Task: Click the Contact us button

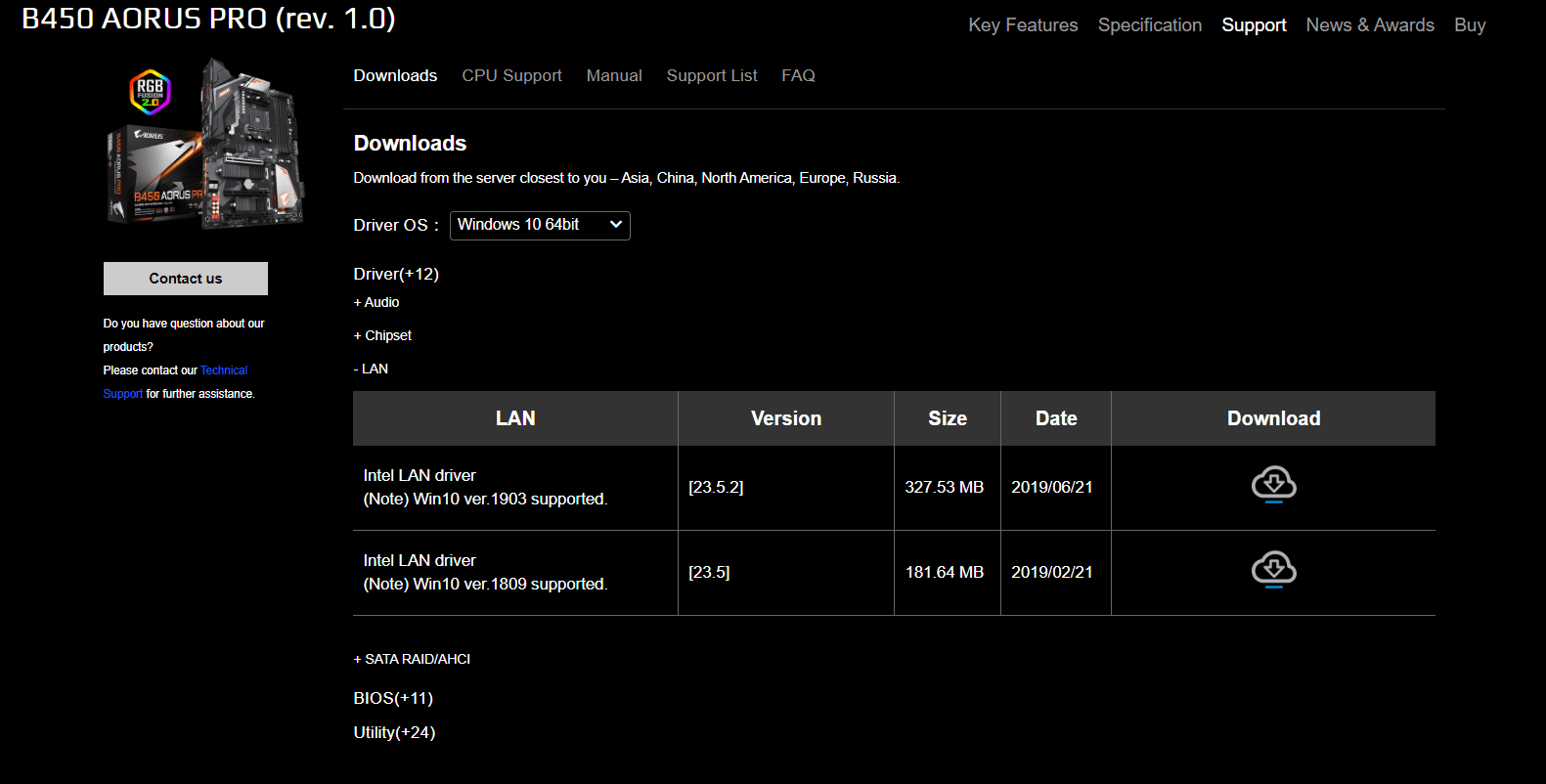Action: click(186, 279)
